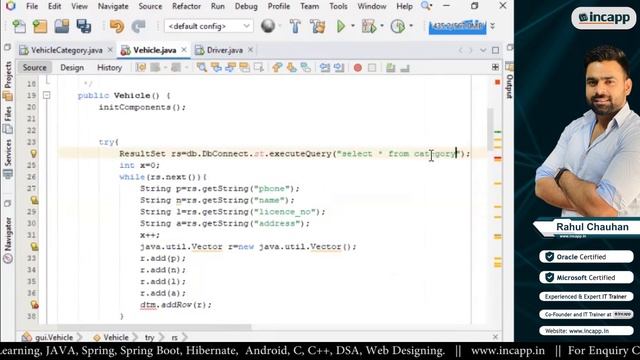
Task: Switch to Driver.java tab
Action: point(224,50)
